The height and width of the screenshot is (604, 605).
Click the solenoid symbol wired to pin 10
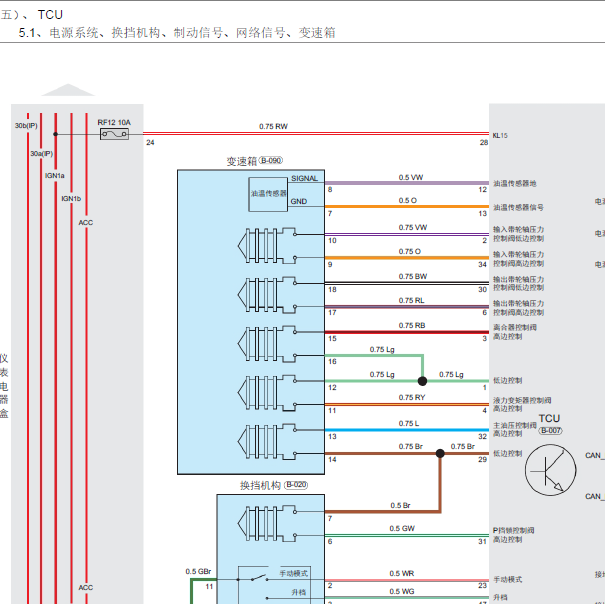[267, 246]
